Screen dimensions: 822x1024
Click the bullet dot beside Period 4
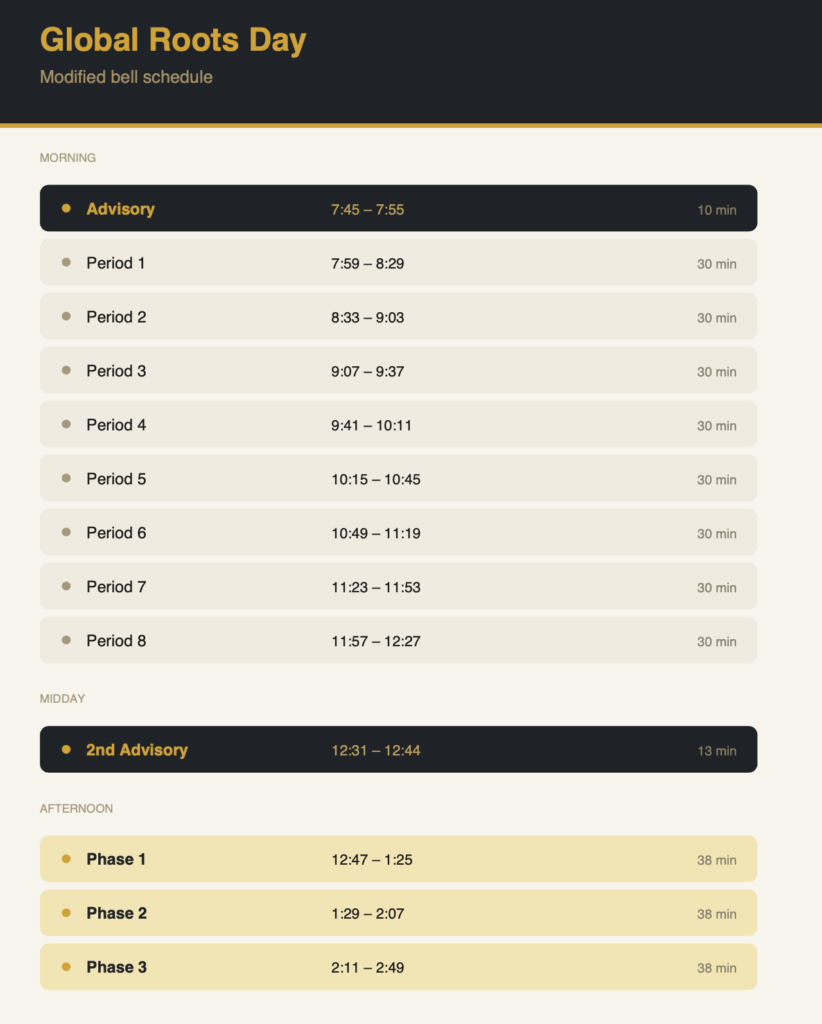[x=66, y=424]
